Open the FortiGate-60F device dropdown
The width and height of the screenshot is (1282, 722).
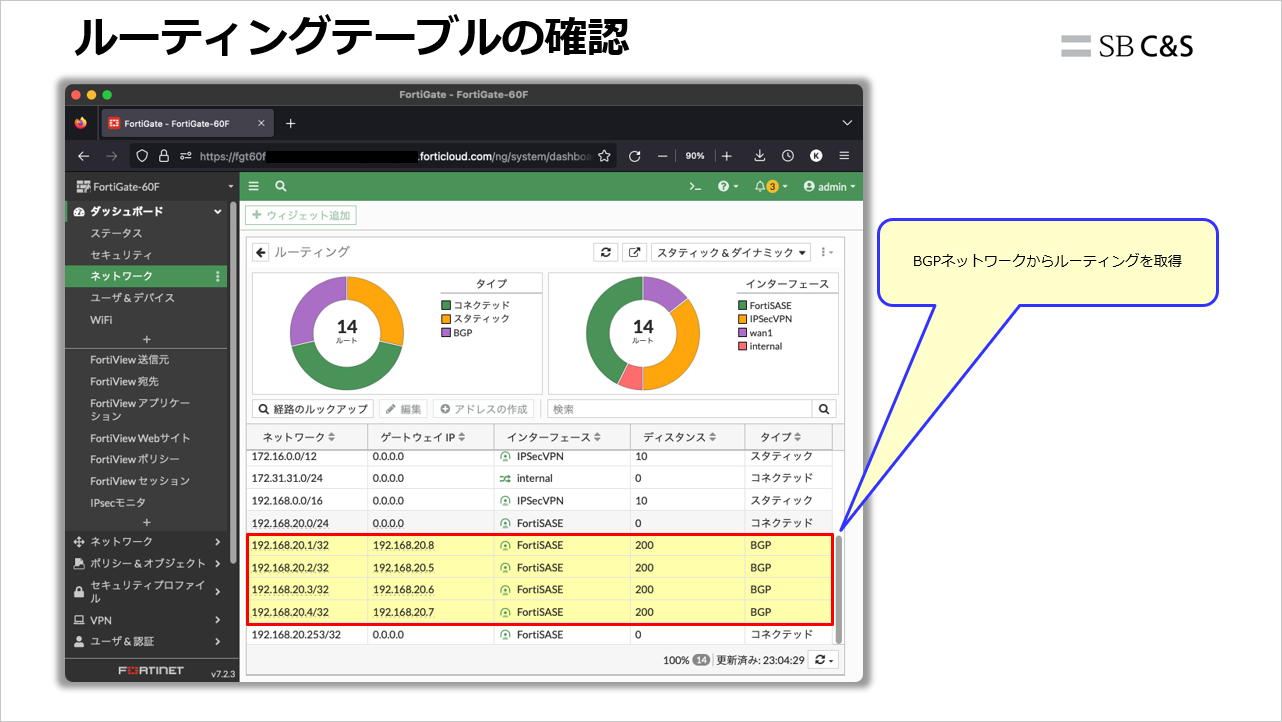(x=153, y=187)
